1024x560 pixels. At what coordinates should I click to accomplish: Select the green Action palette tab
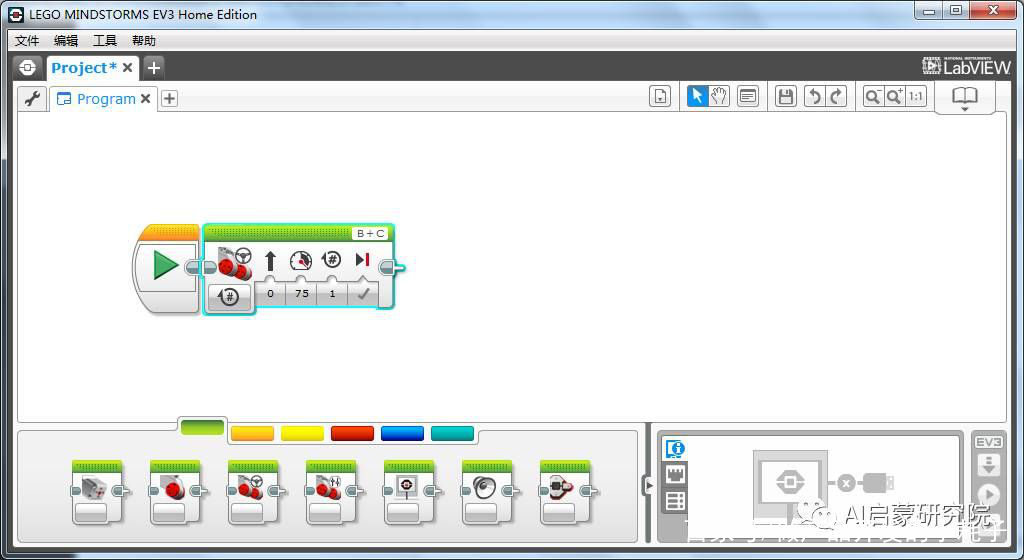[x=202, y=428]
